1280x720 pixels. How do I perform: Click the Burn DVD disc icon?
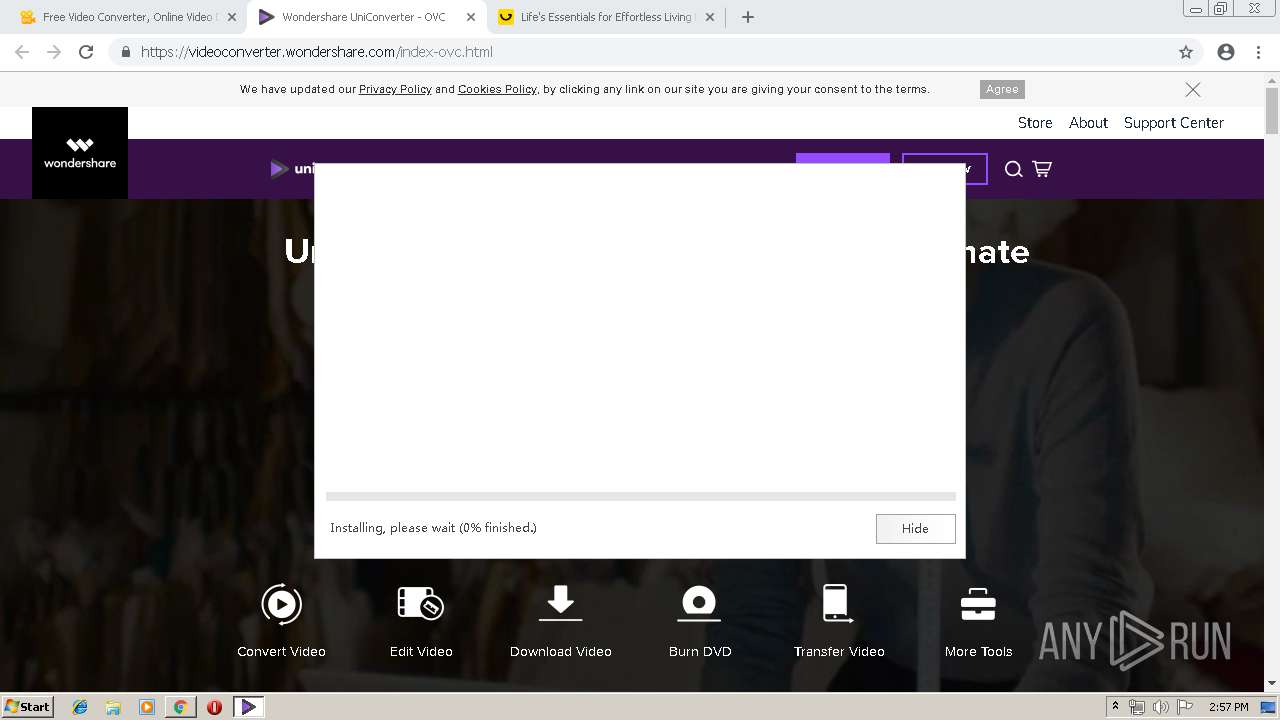click(699, 603)
